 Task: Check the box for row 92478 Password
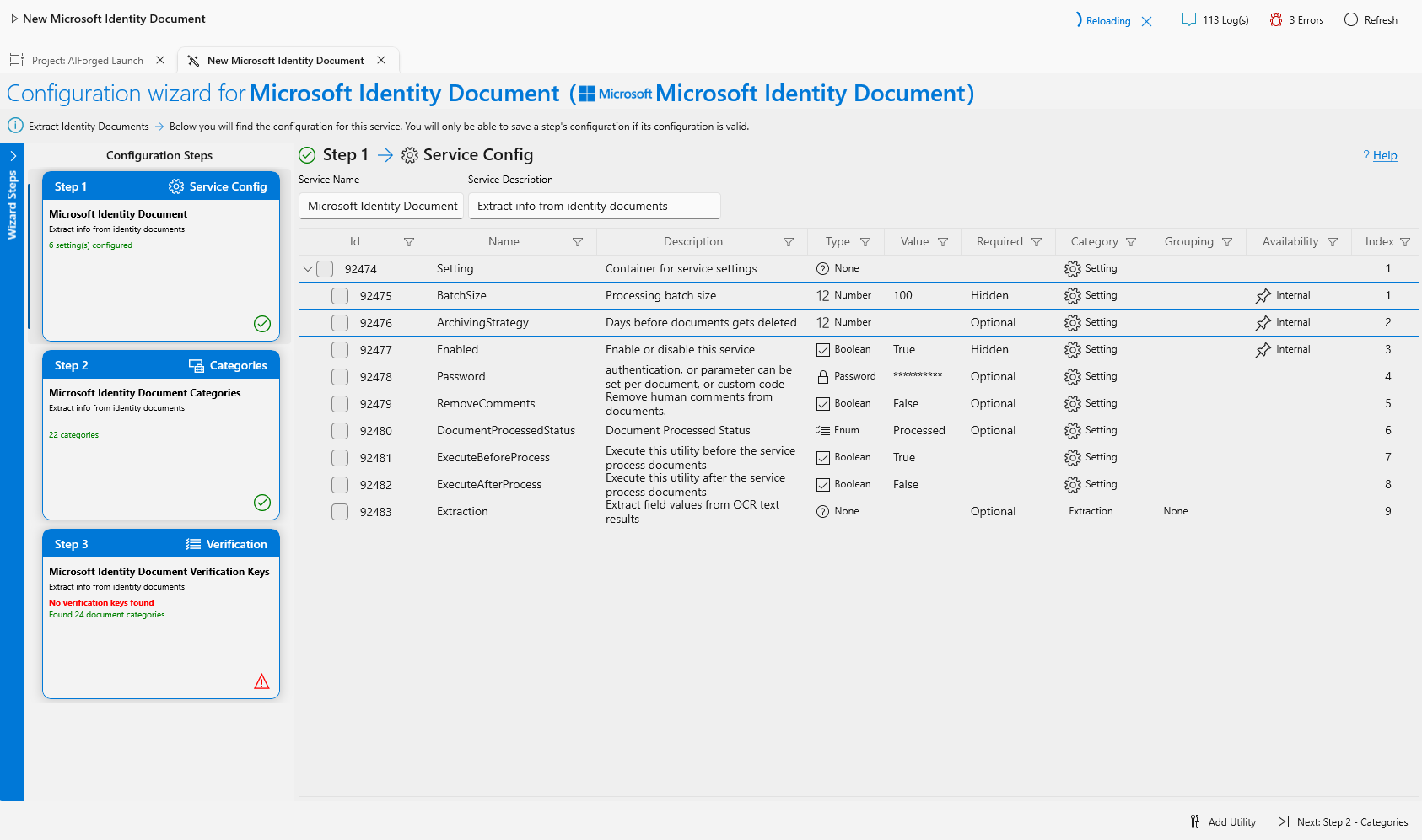(x=340, y=377)
